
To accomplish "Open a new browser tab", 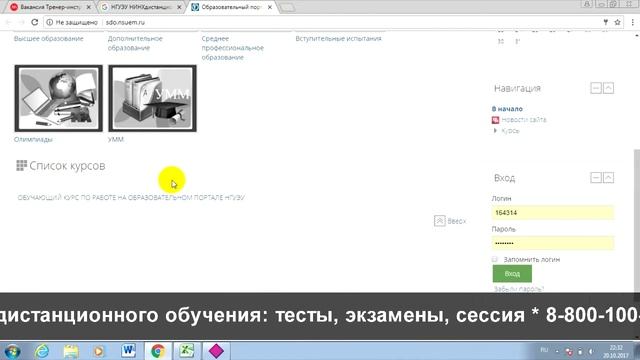I will (287, 7).
